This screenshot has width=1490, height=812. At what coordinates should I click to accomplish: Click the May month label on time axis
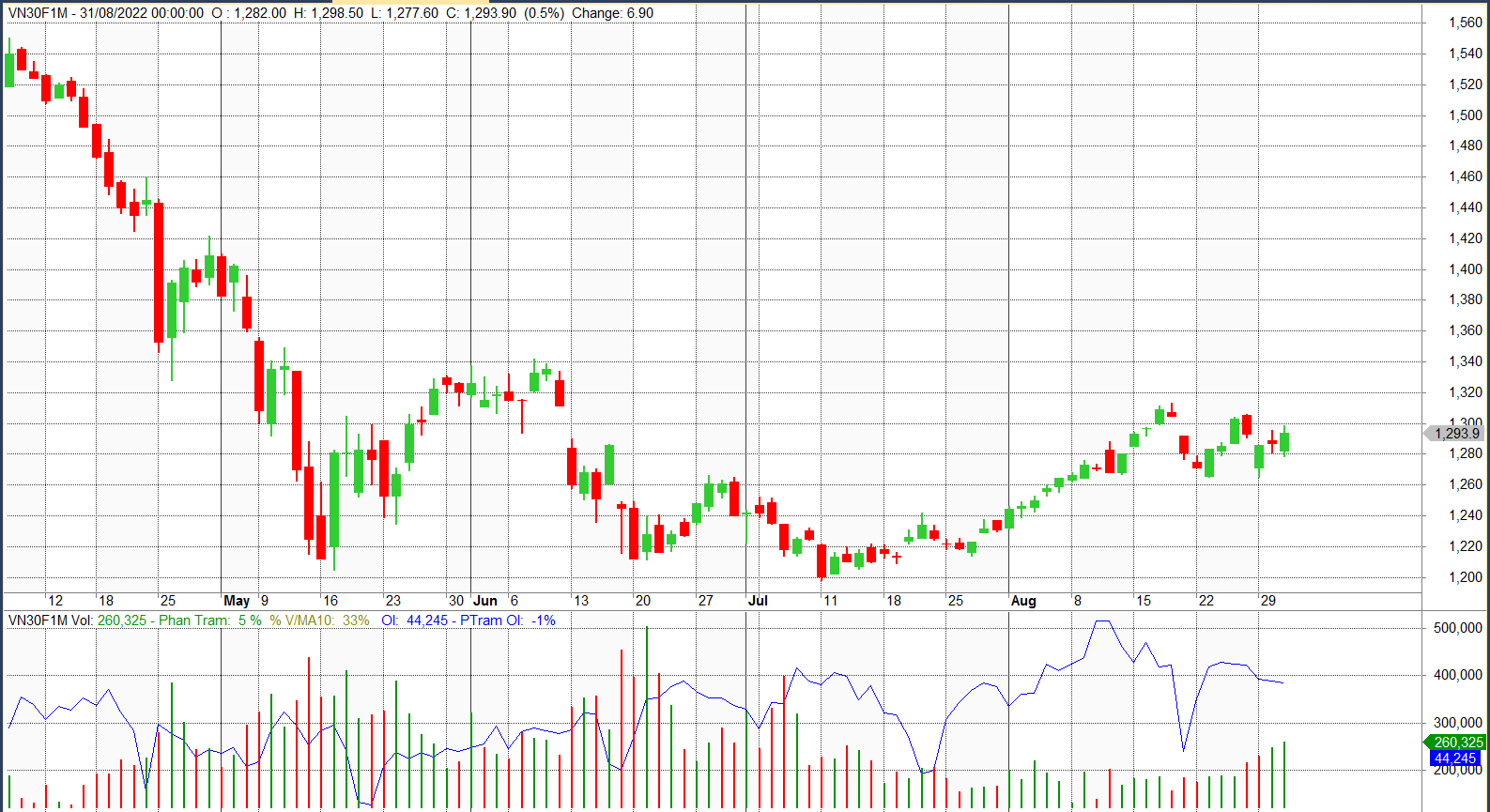(x=237, y=601)
